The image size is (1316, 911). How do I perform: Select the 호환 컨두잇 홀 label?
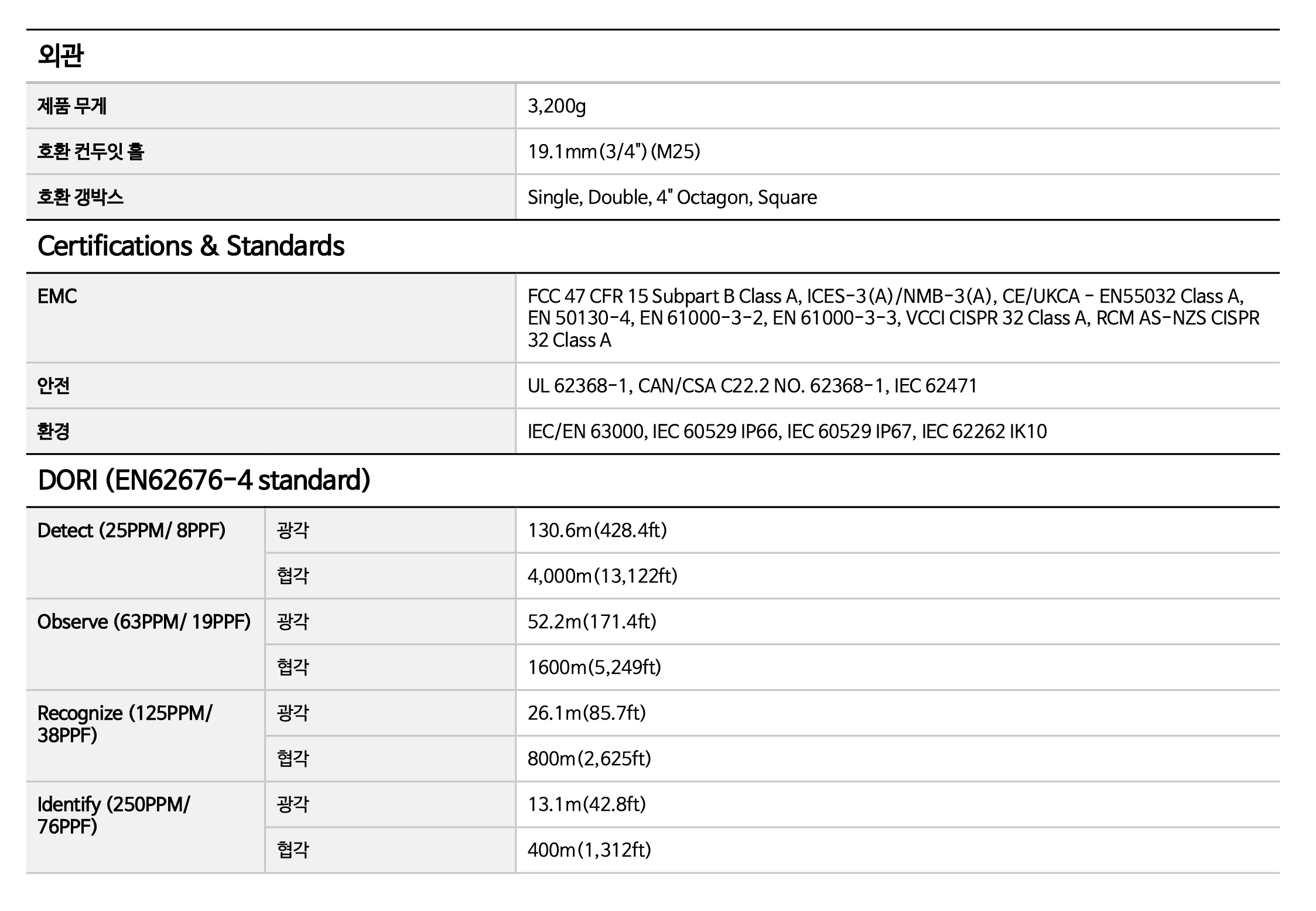(91, 152)
